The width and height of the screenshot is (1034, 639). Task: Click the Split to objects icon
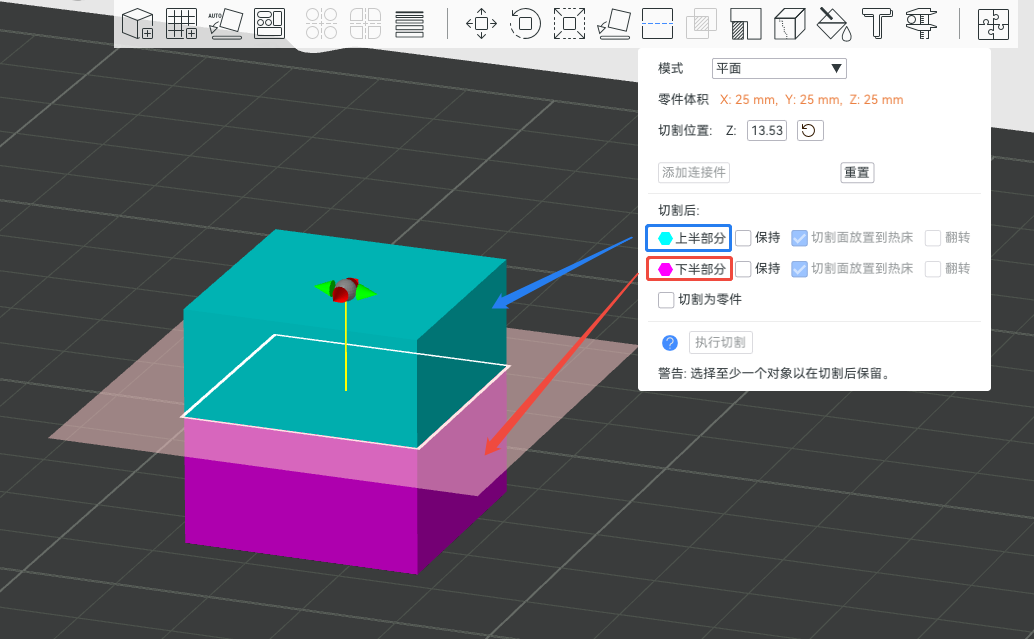(321, 24)
